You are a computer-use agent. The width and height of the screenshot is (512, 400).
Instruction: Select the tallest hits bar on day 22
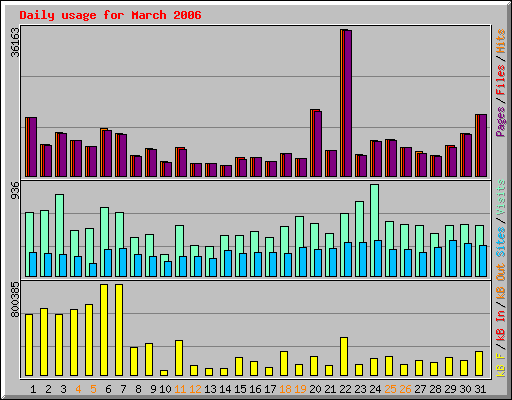click(x=346, y=103)
